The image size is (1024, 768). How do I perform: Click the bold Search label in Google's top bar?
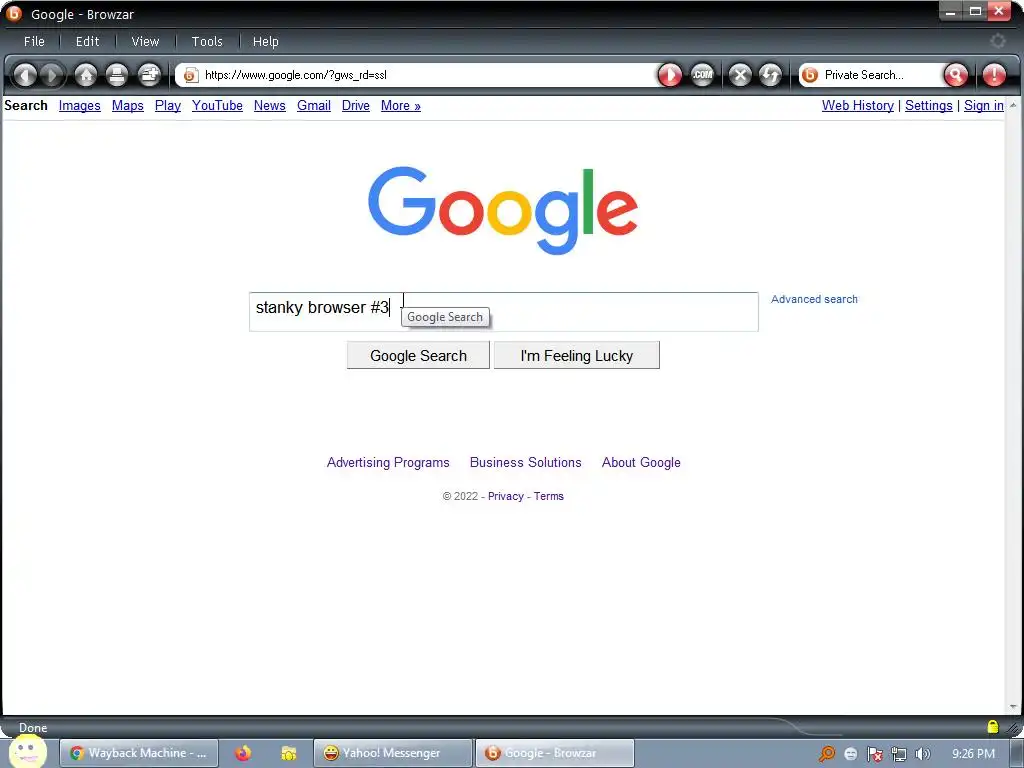(26, 106)
